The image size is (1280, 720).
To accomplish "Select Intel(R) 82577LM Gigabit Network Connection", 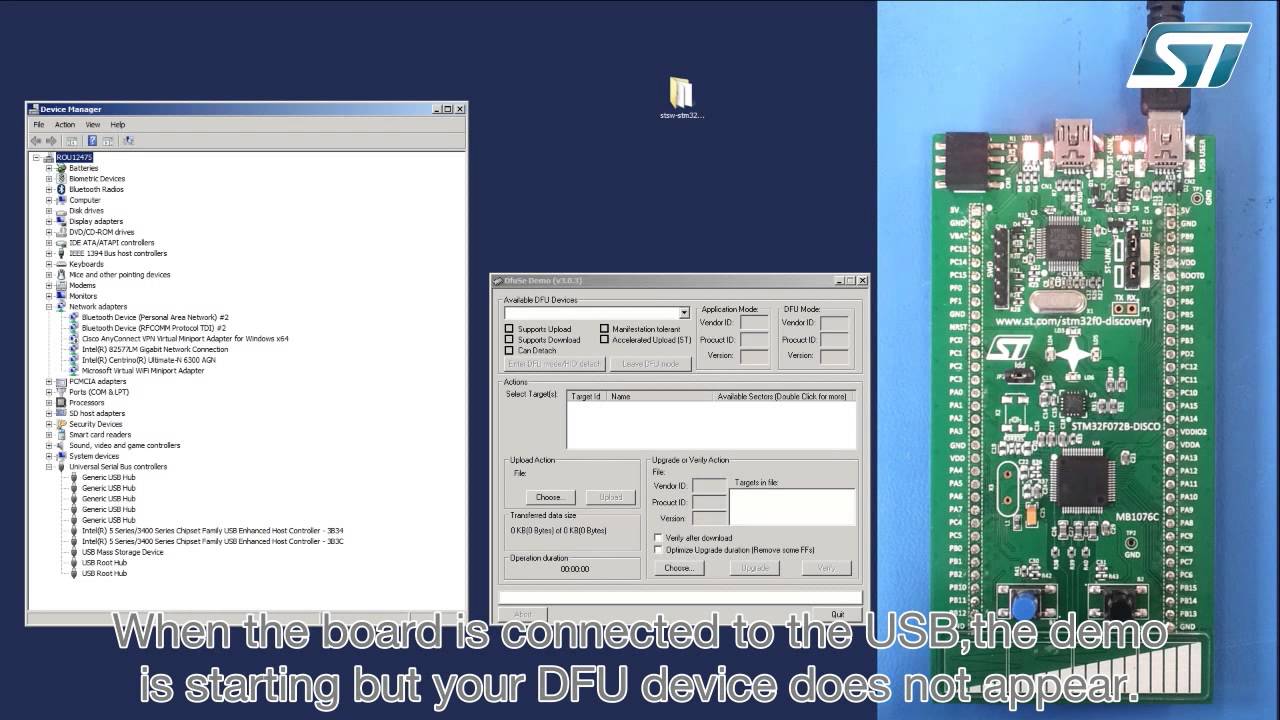I will (x=155, y=349).
